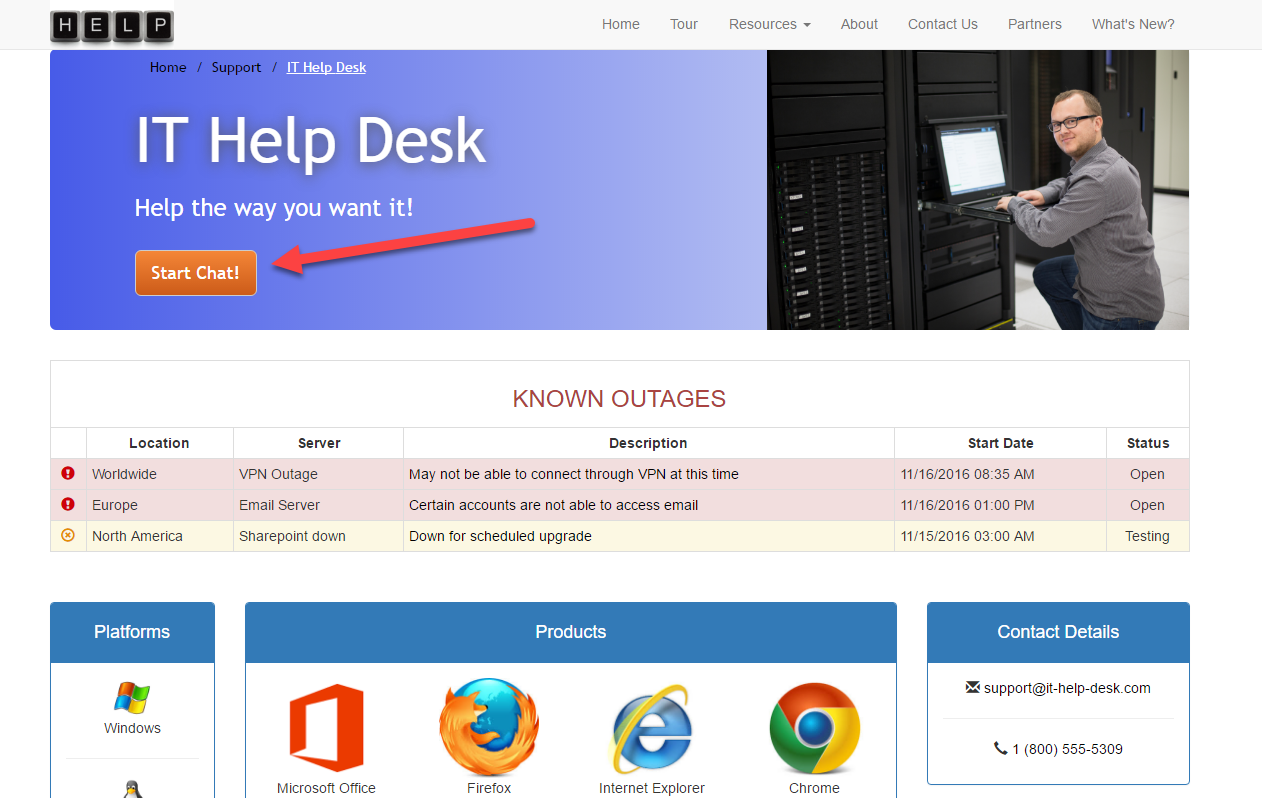The height and width of the screenshot is (798, 1262).
Task: Click the Server column header
Action: tap(319, 443)
